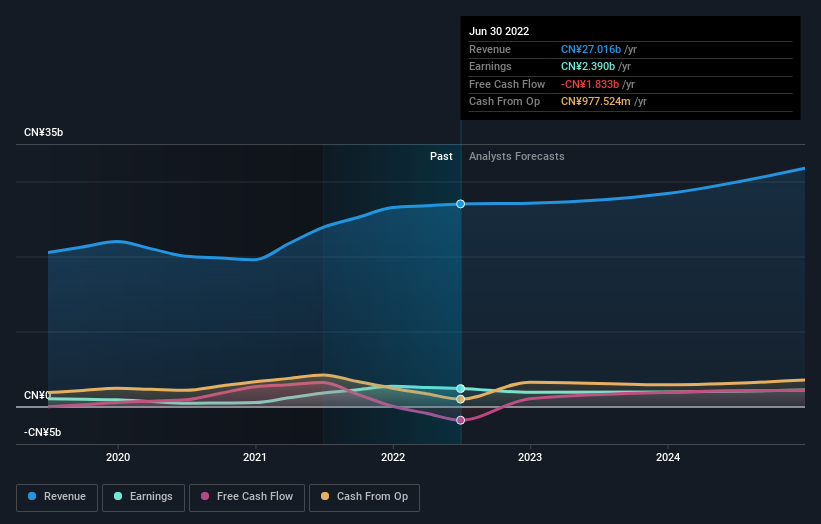Click the Analysts Forecasts label
This screenshot has height=524, width=821.
pos(517,156)
